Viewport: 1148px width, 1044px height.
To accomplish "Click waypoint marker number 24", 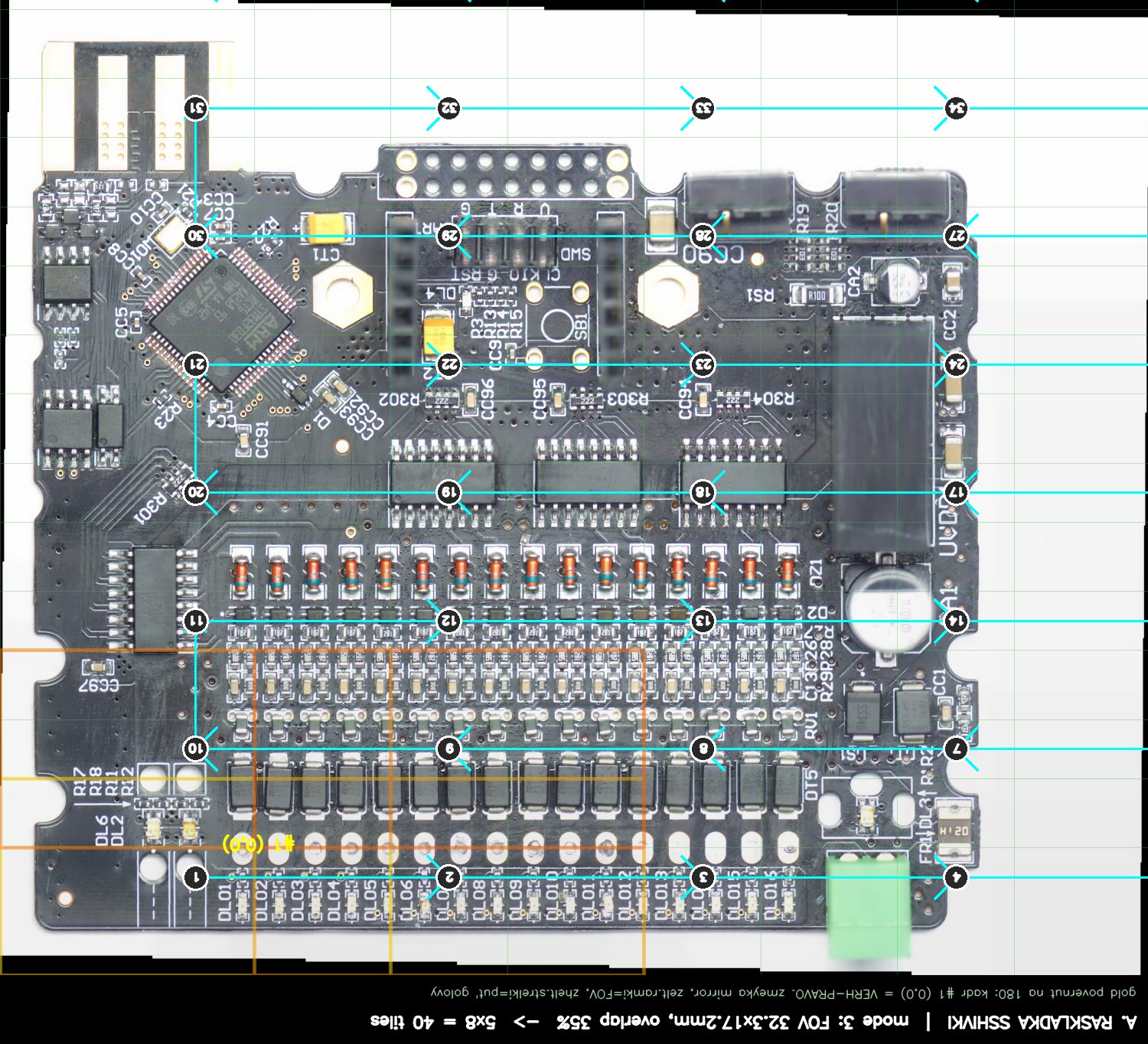I will 956,364.
